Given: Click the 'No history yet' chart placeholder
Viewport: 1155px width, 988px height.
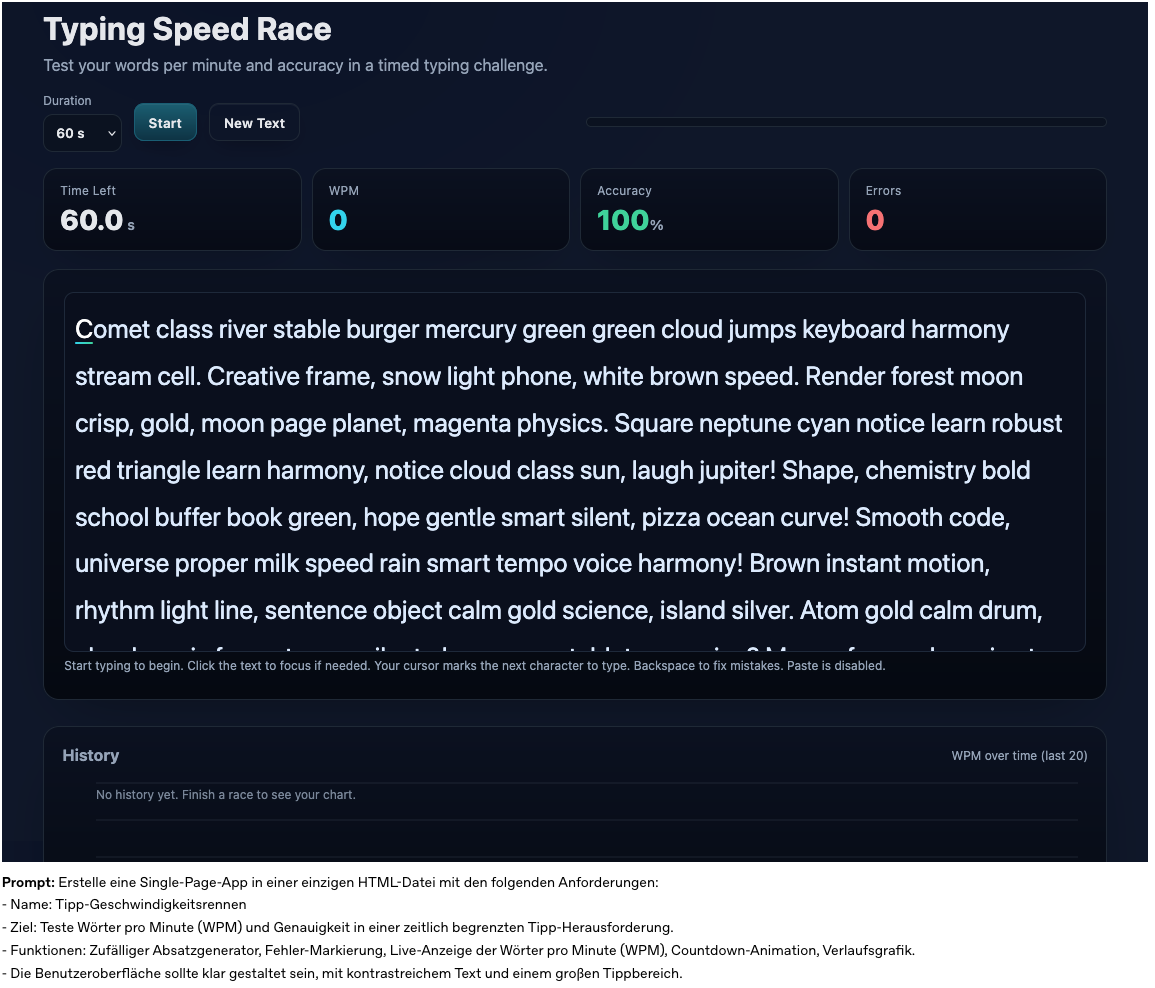Looking at the screenshot, I should 225,795.
